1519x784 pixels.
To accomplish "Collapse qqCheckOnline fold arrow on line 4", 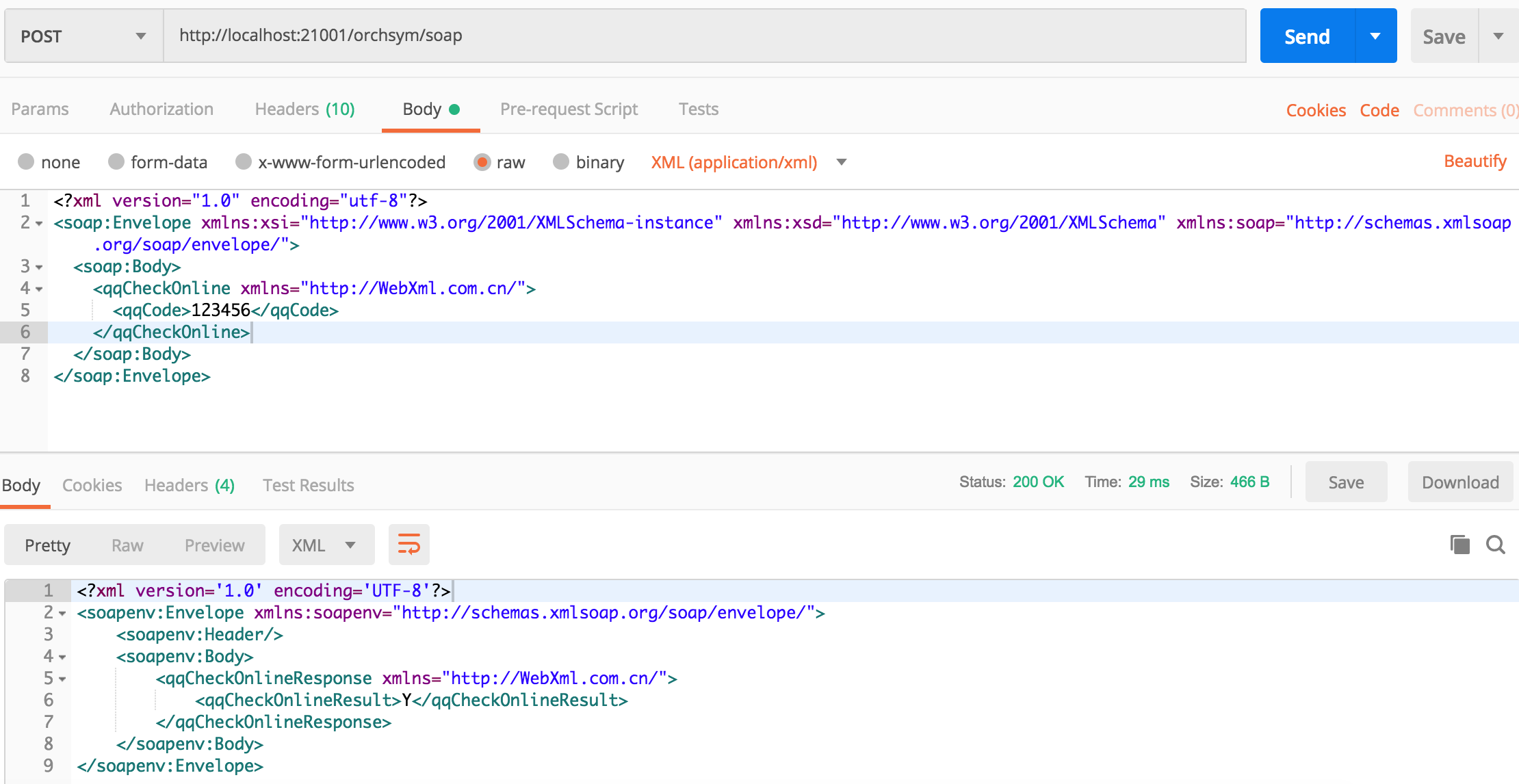I will point(39,289).
